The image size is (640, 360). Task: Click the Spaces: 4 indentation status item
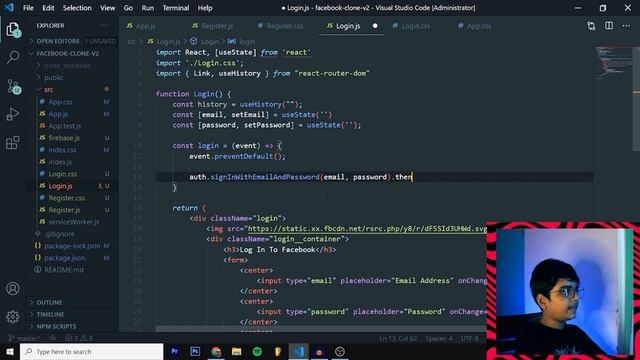coord(439,338)
